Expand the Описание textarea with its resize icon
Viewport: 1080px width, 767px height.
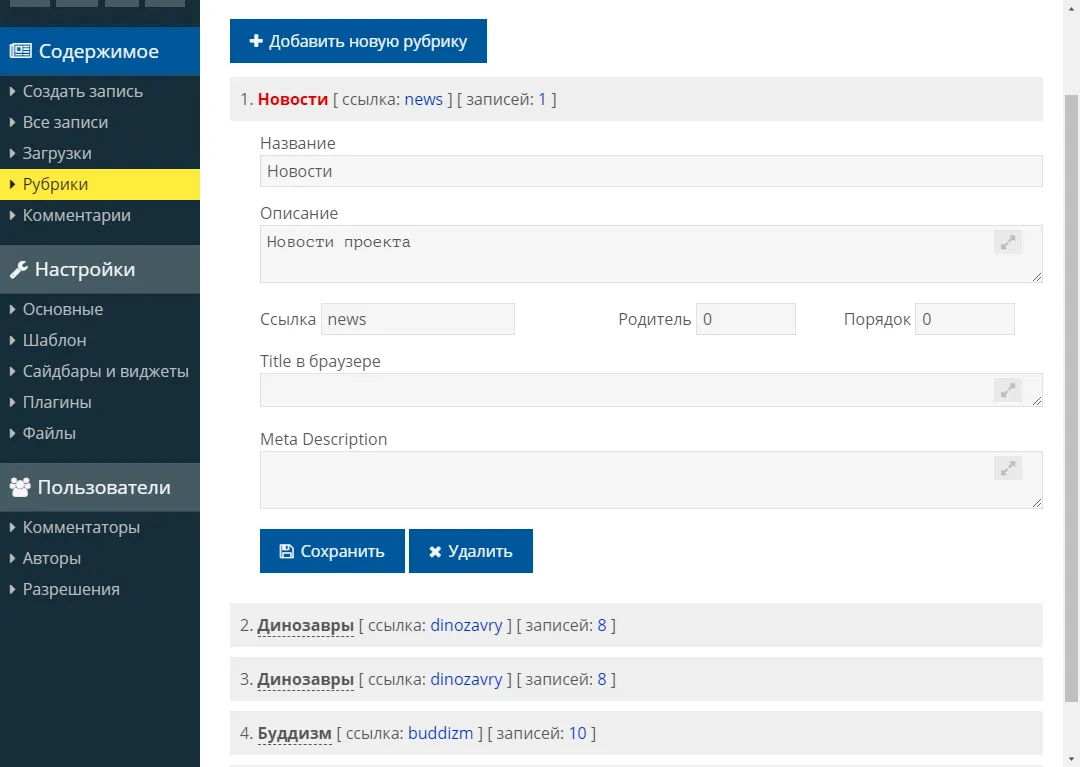[1008, 242]
